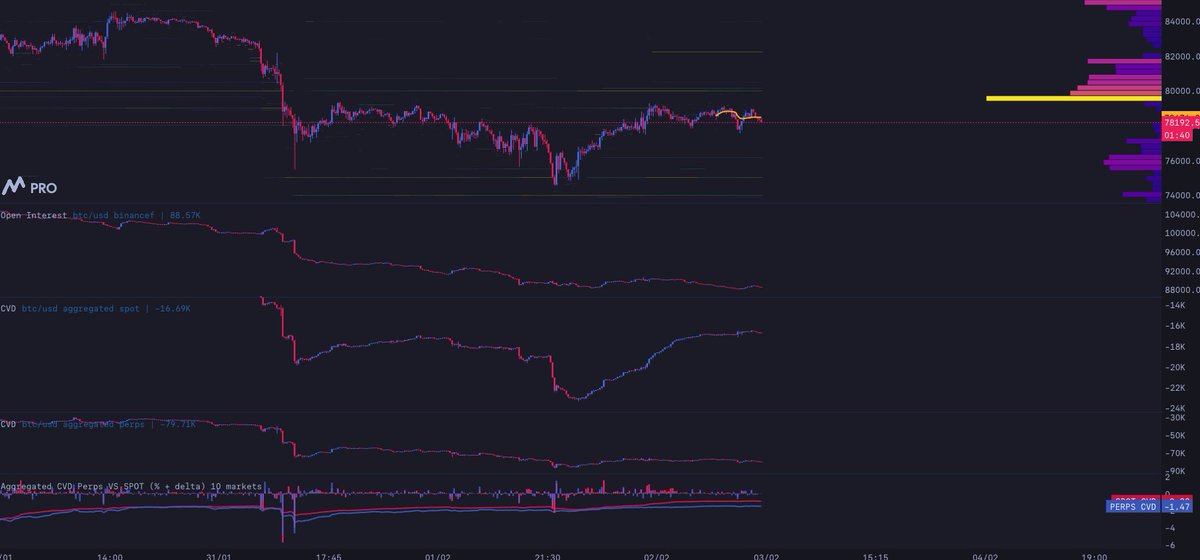Click the 31/01 date axis label

(x=218, y=555)
